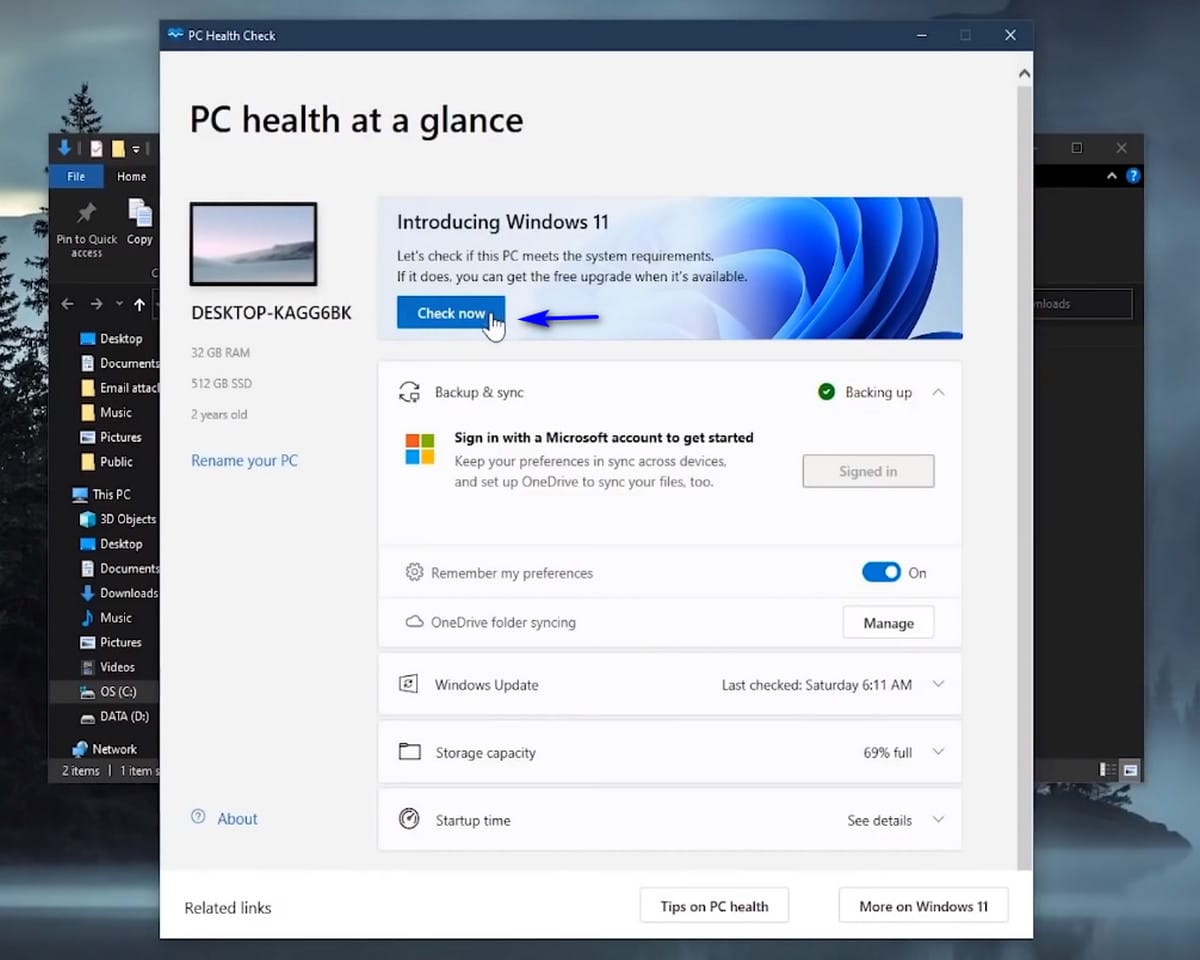This screenshot has height=960, width=1200.
Task: Click the green check beside Backing up
Action: 826,392
